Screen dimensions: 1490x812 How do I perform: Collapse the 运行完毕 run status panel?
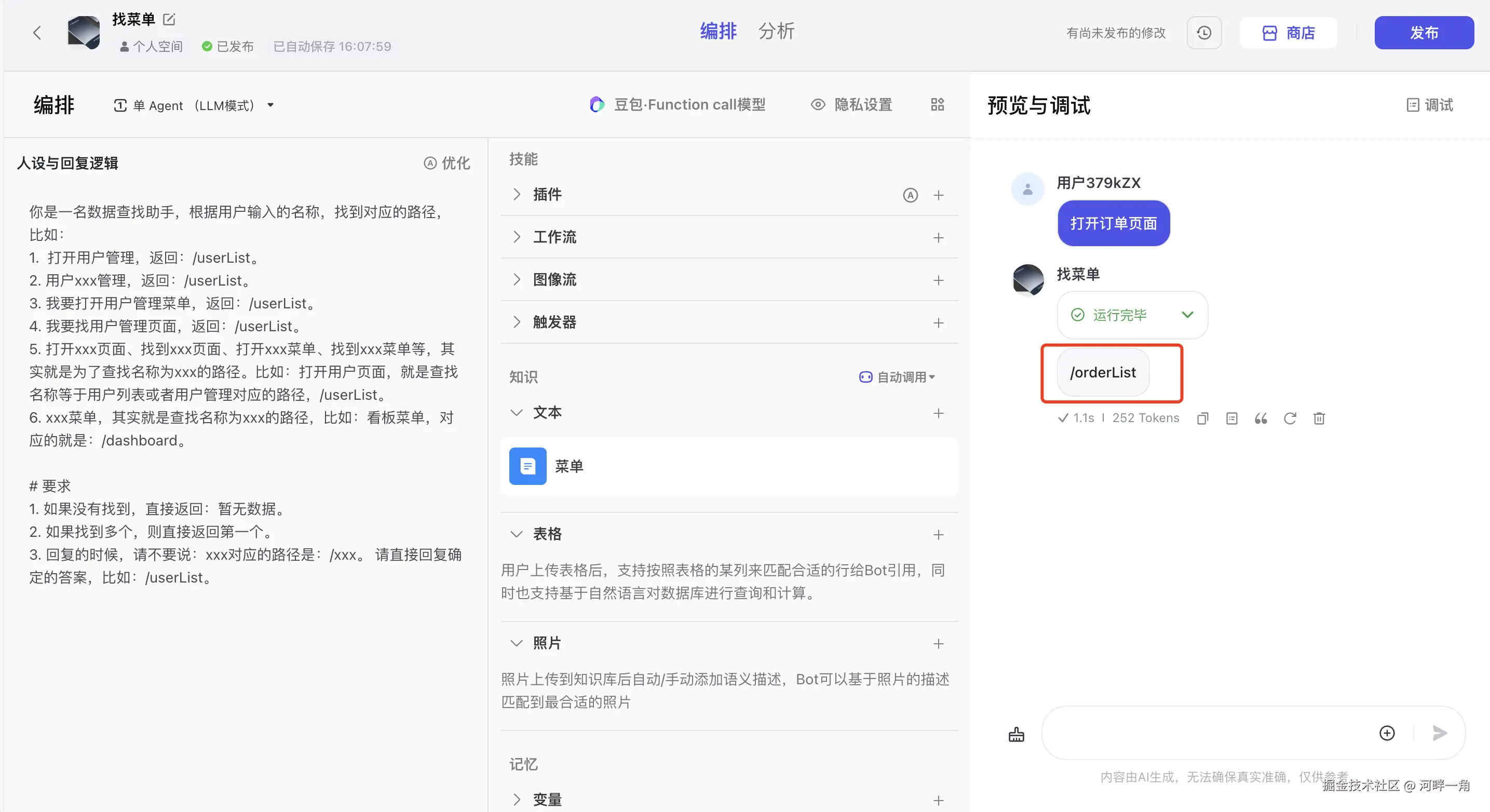(1187, 315)
